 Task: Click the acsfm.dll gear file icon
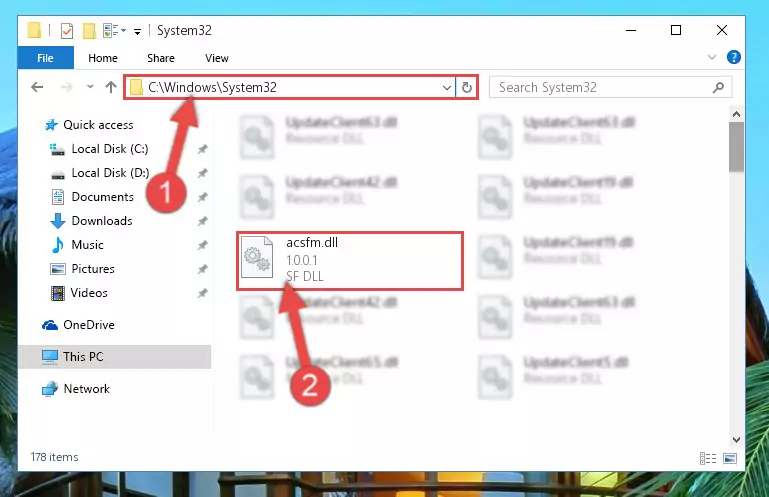click(x=257, y=257)
